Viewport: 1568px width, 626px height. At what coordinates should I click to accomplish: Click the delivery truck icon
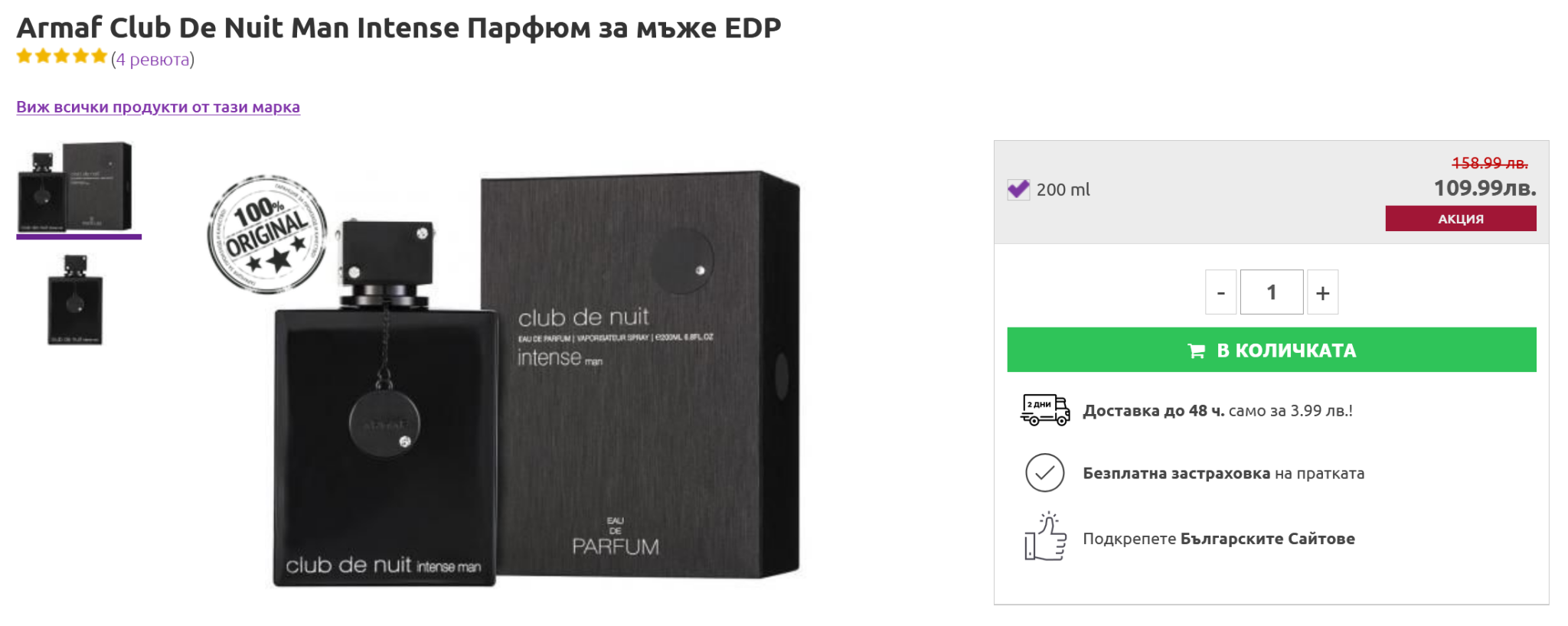[x=1044, y=410]
